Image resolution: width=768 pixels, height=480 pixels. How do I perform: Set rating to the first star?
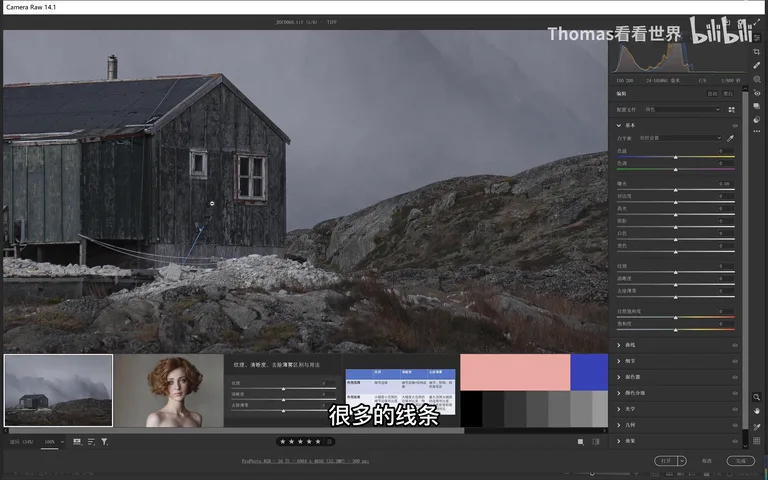pyautogui.click(x=283, y=442)
